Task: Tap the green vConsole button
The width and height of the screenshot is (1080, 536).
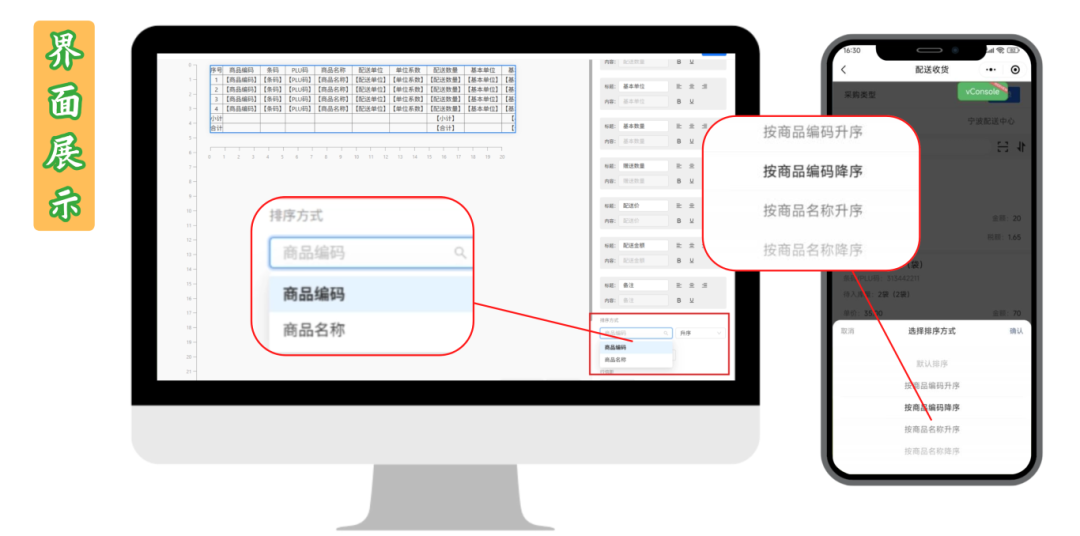Action: point(982,92)
